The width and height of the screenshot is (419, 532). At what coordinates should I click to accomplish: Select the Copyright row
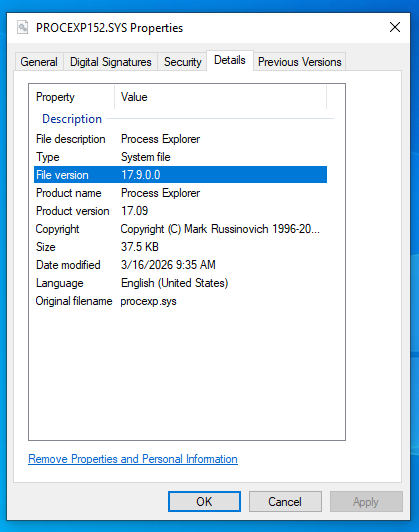pyautogui.click(x=180, y=229)
